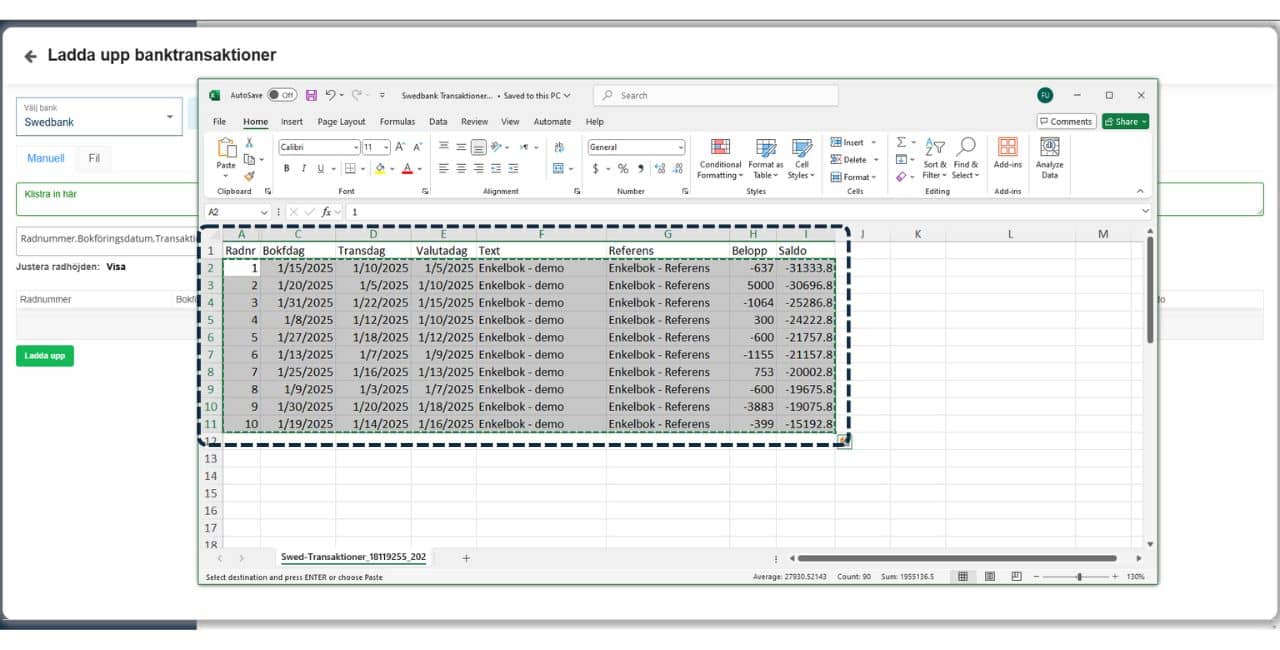The image size is (1280, 650).
Task: Click the green Ladda upp button
Action: [x=45, y=355]
